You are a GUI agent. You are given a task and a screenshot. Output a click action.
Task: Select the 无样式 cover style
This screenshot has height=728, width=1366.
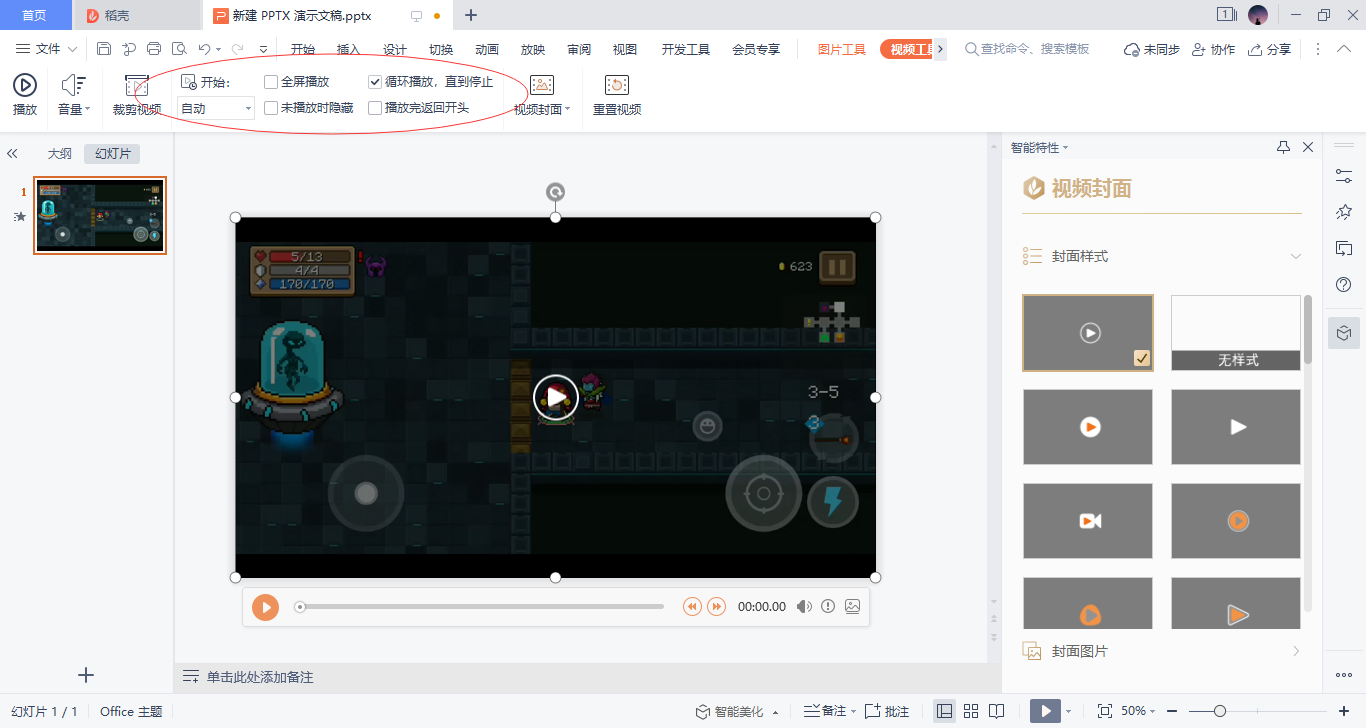[x=1236, y=332]
